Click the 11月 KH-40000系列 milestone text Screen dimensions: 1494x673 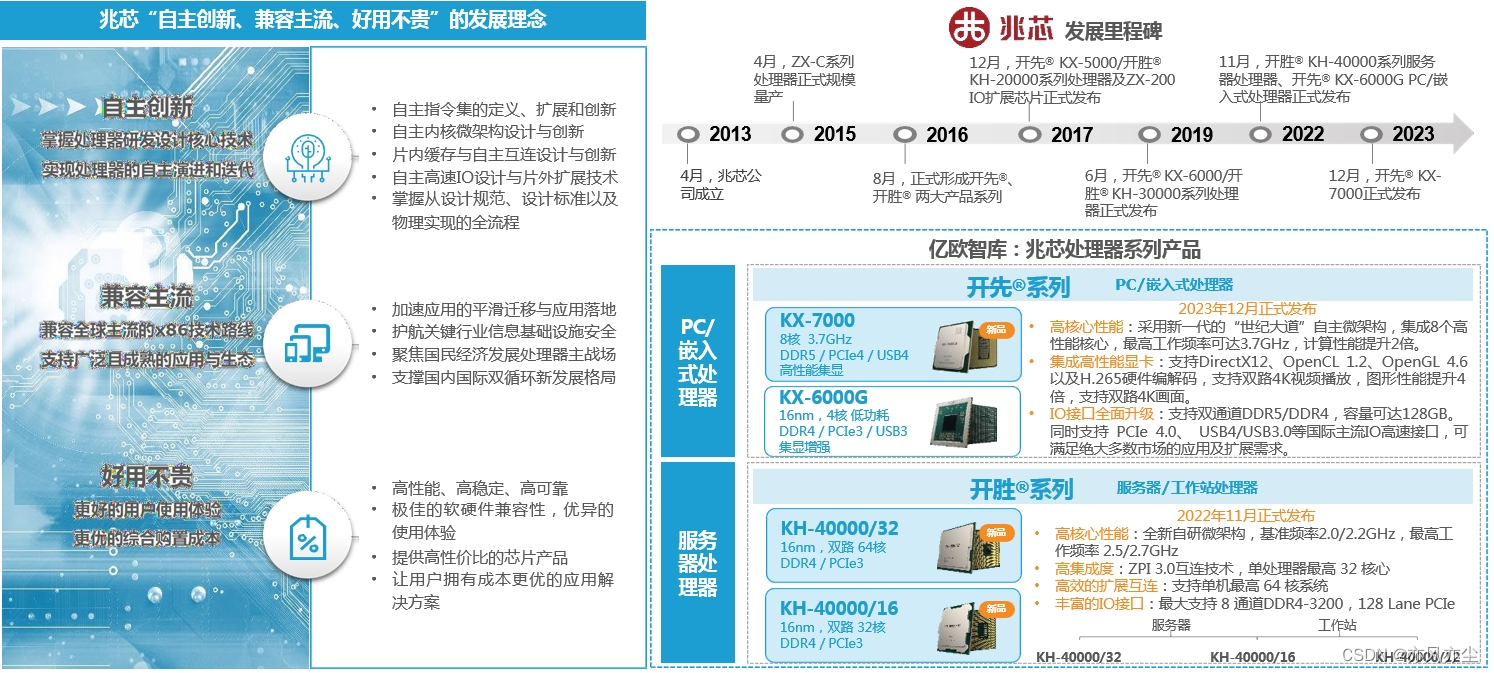tap(1333, 79)
